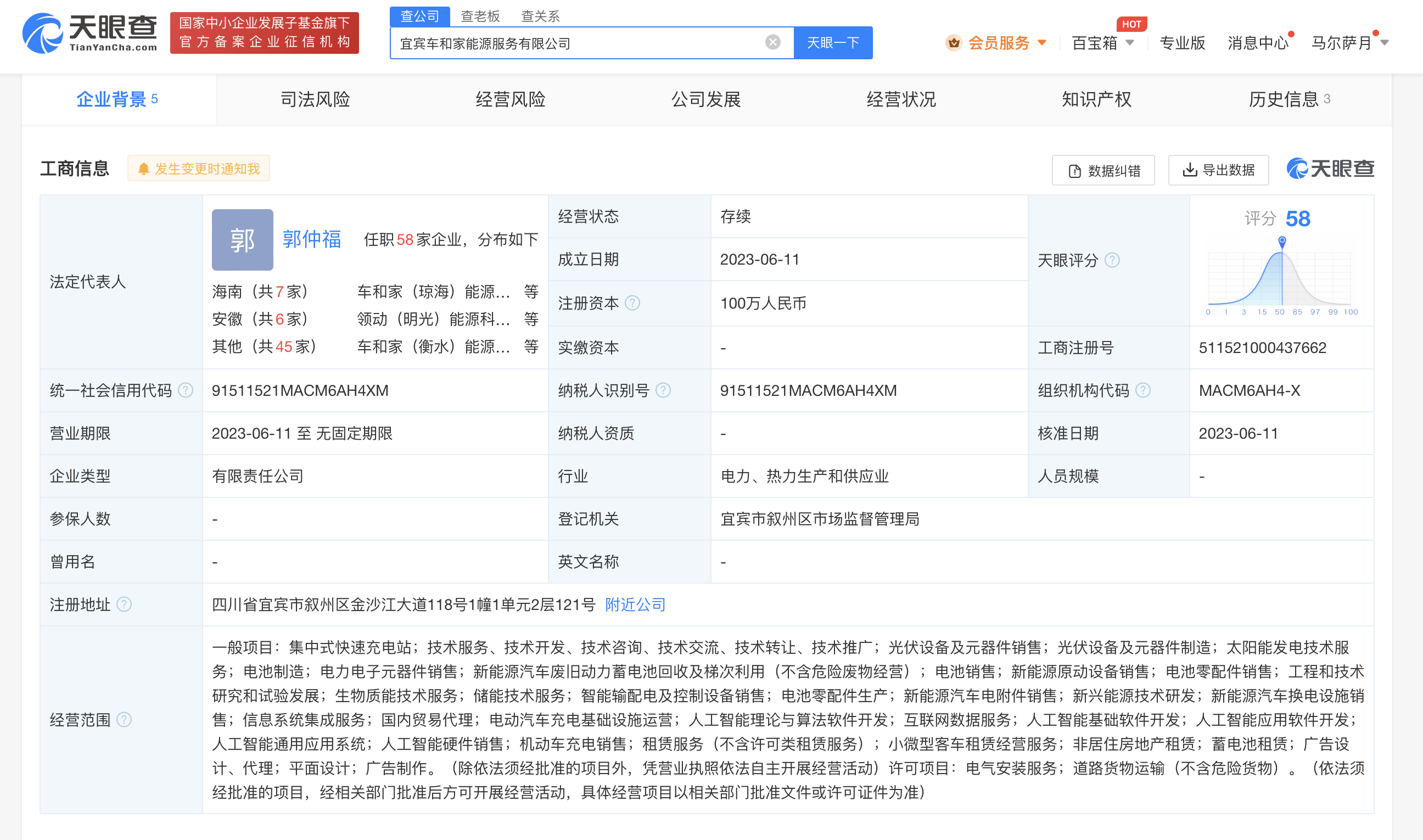
Task: Click the 存续 business status value
Action: 735,216
